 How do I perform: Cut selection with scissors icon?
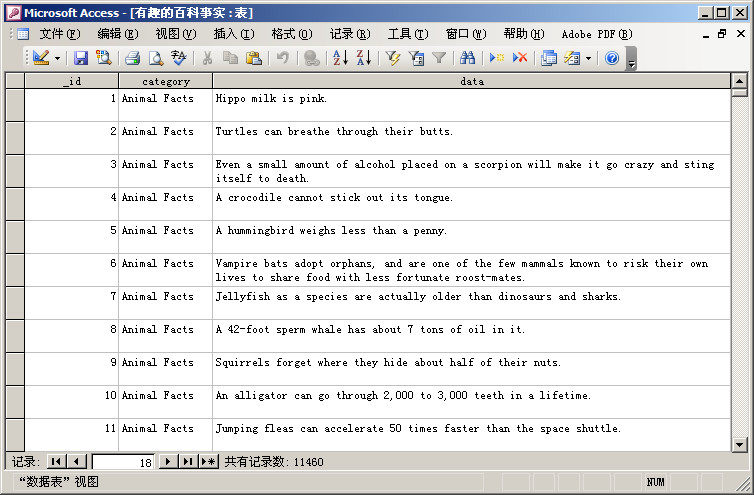click(x=207, y=58)
